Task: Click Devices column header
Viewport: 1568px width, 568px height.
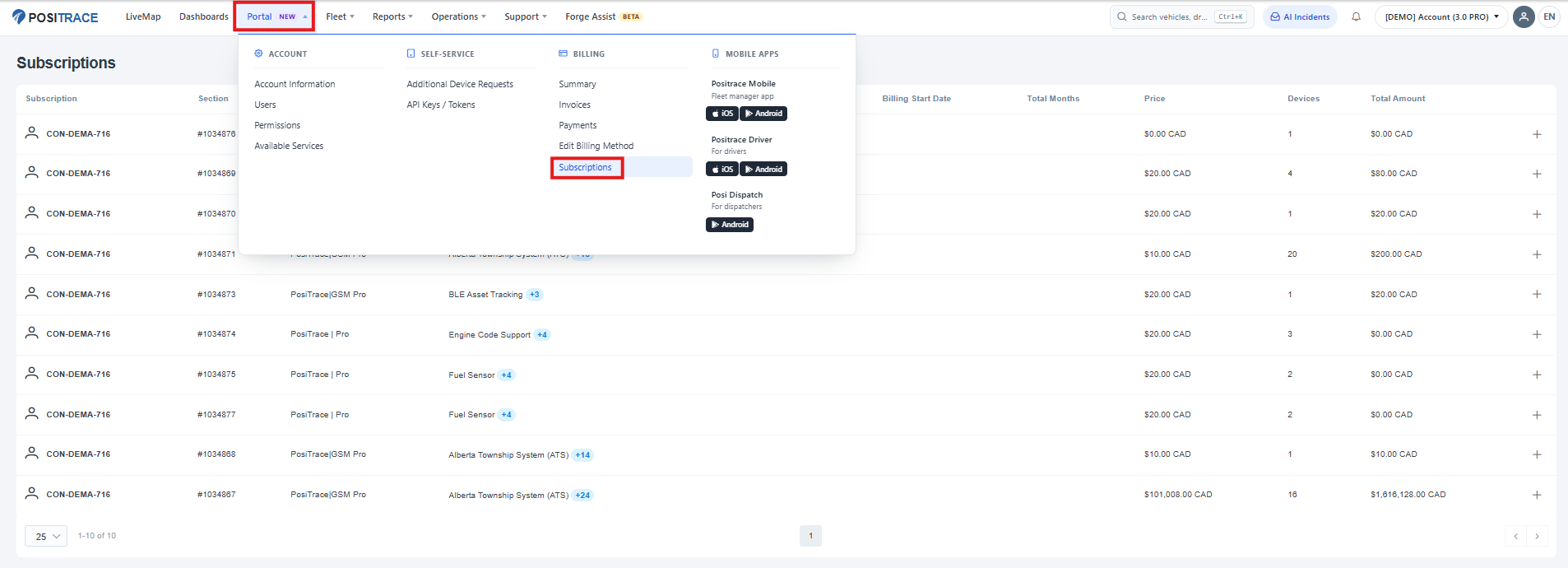Action: pyautogui.click(x=1303, y=99)
